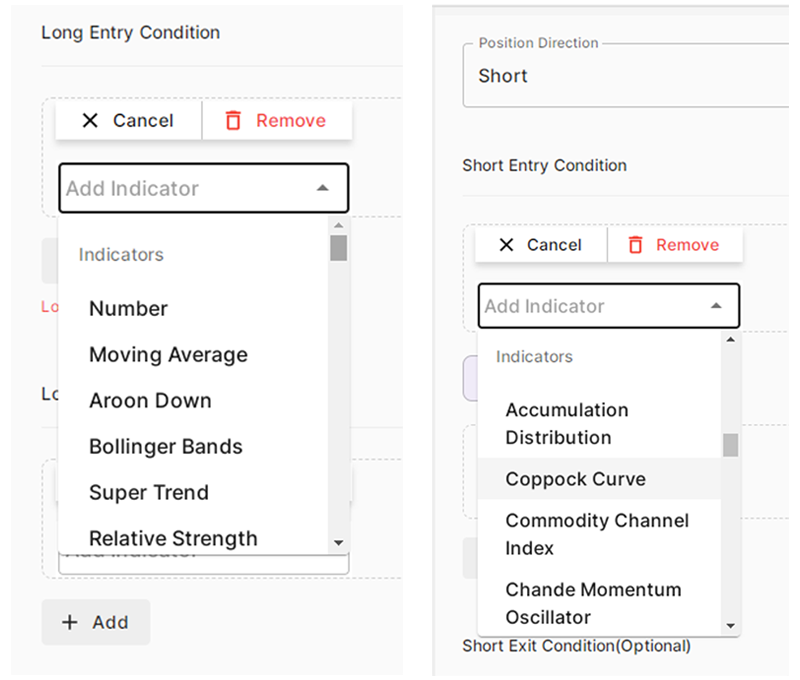Pick Commodity Channel Index indicator
The height and width of the screenshot is (680, 800).
(x=599, y=534)
